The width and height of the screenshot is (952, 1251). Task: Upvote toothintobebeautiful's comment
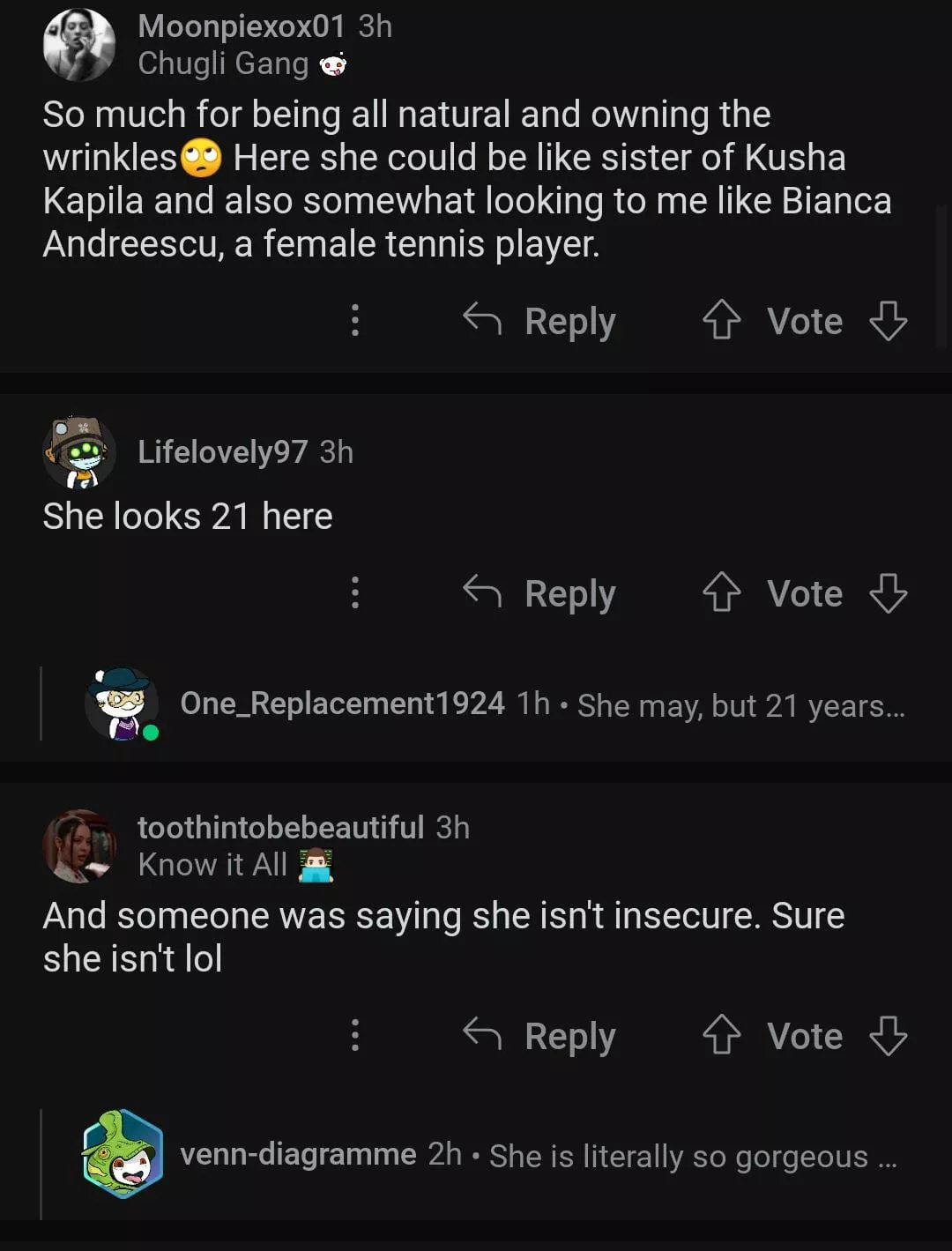[721, 1035]
